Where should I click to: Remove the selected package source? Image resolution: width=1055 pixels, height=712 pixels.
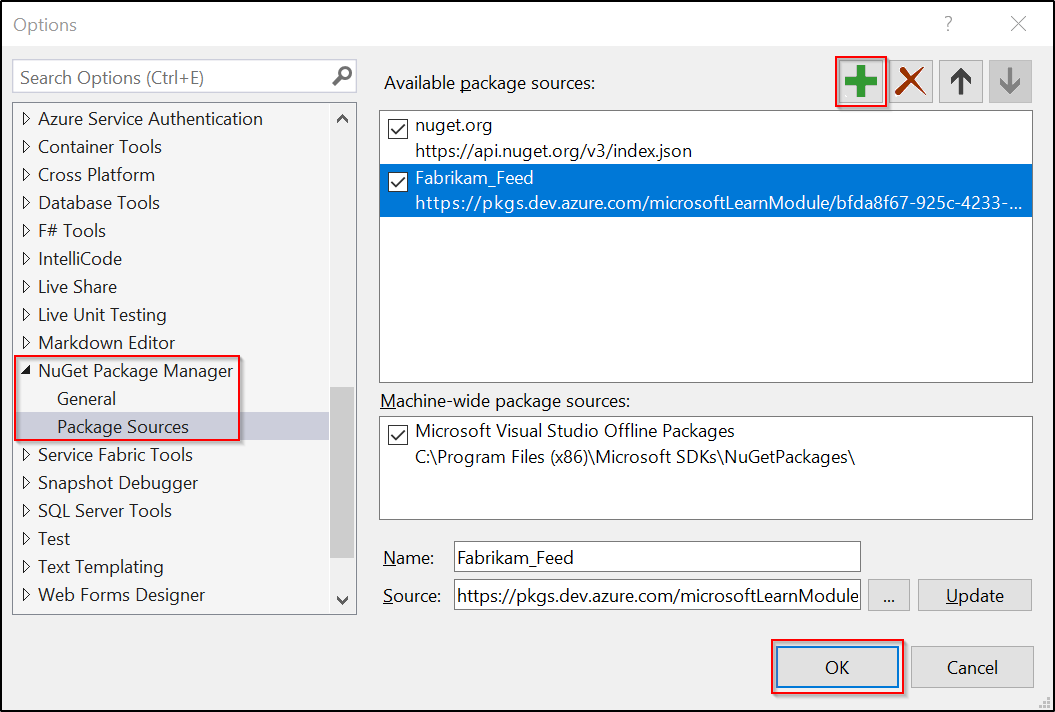pos(910,81)
